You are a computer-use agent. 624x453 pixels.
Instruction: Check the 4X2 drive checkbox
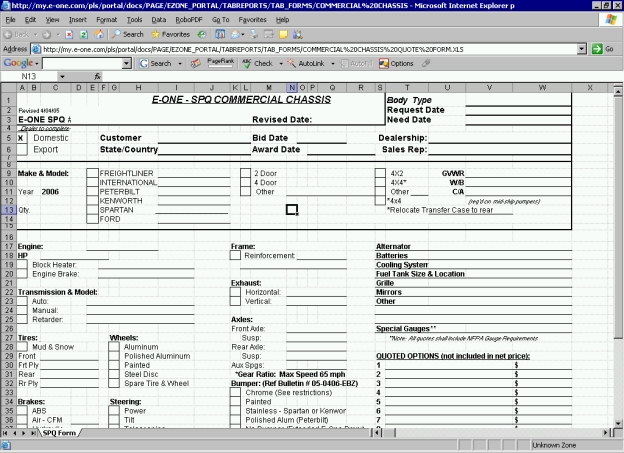pyautogui.click(x=380, y=173)
